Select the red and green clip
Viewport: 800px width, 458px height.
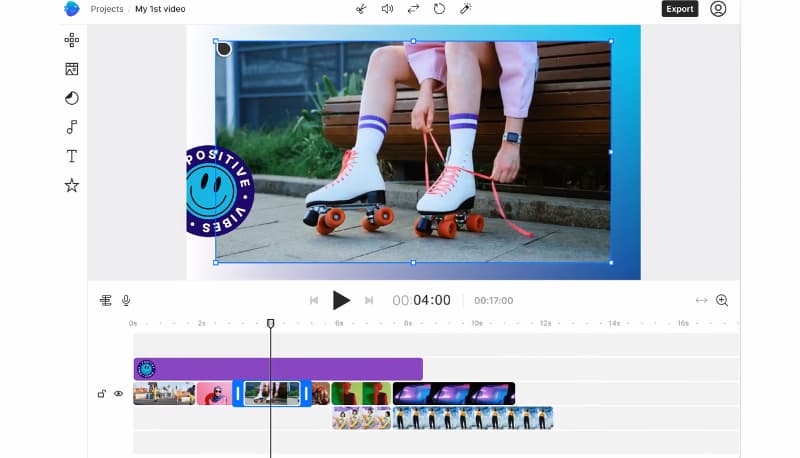click(x=361, y=394)
